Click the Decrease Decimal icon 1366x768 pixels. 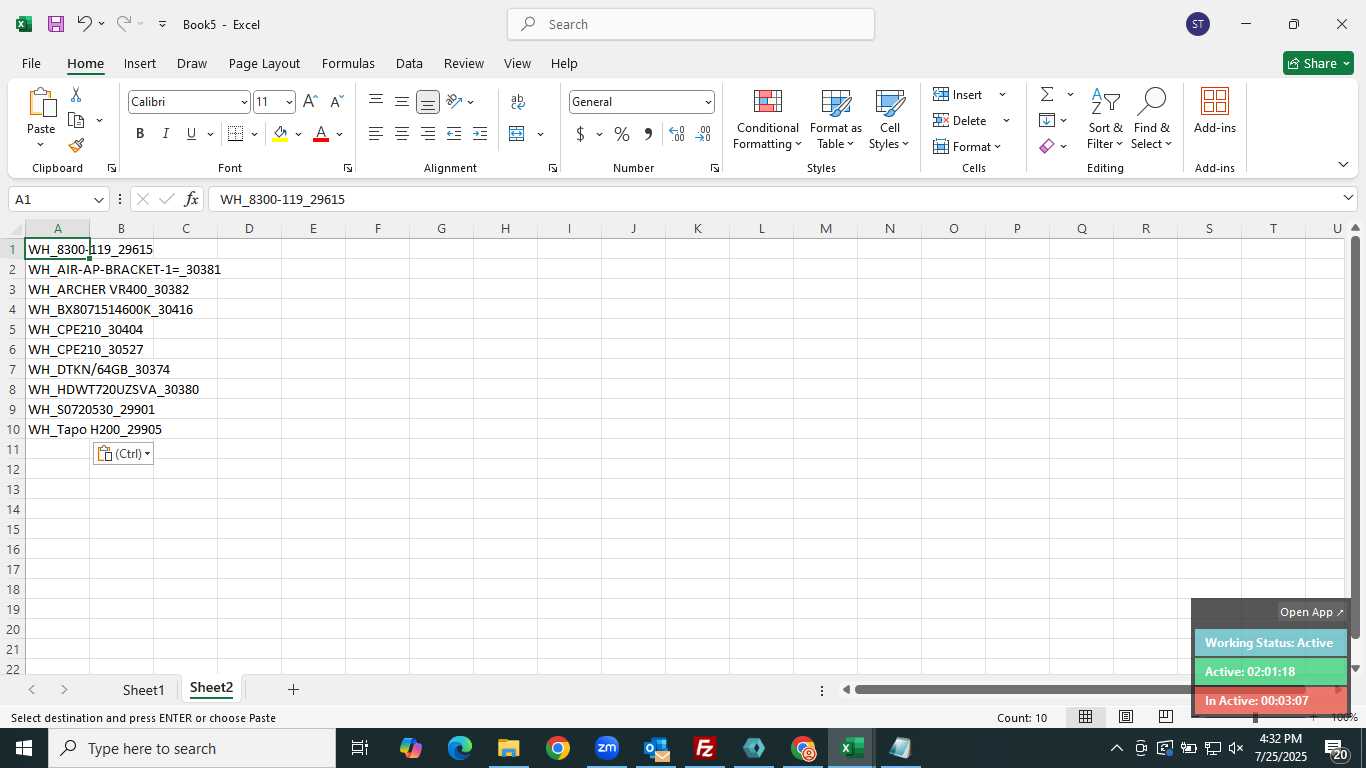(x=703, y=134)
